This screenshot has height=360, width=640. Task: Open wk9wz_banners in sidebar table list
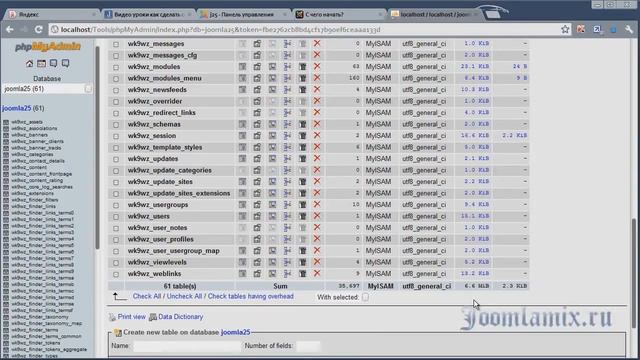point(29,135)
